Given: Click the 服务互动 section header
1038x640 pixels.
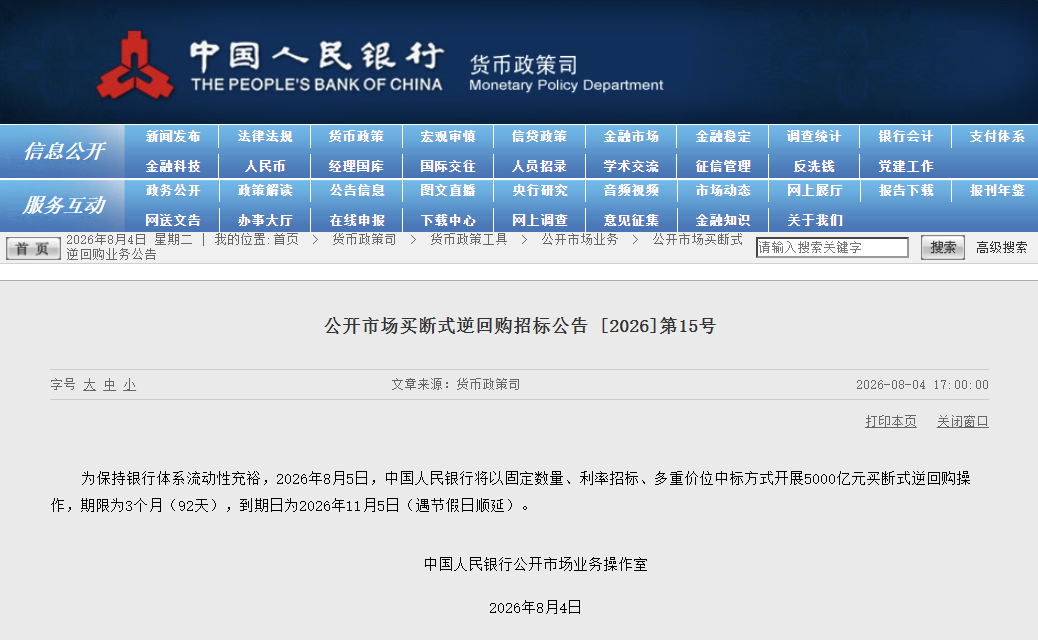Looking at the screenshot, I should click(64, 205).
